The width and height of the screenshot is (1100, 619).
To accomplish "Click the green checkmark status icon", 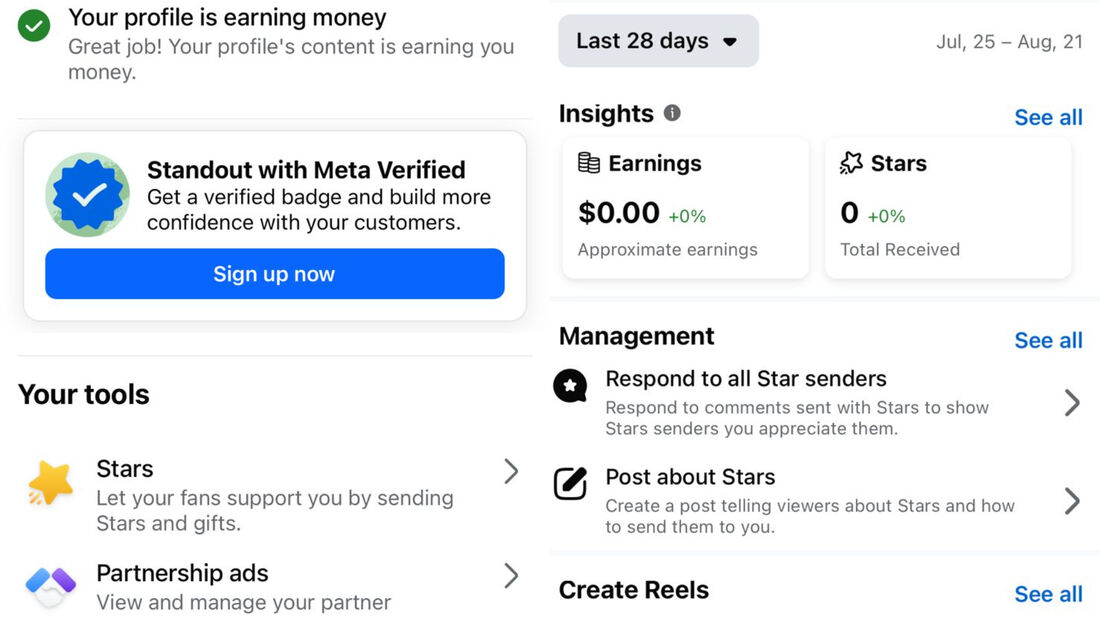I will point(34,26).
